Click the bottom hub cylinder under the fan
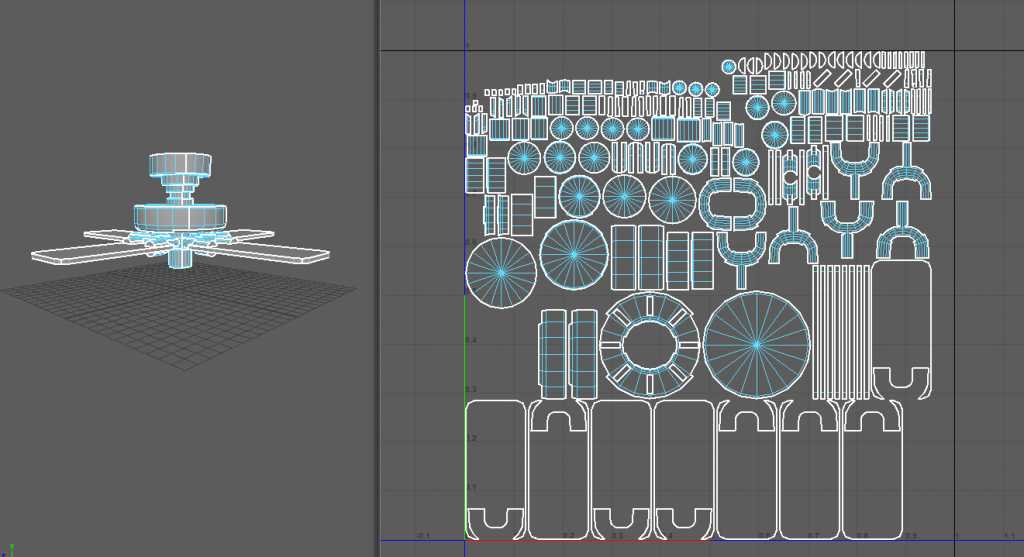 click(181, 258)
